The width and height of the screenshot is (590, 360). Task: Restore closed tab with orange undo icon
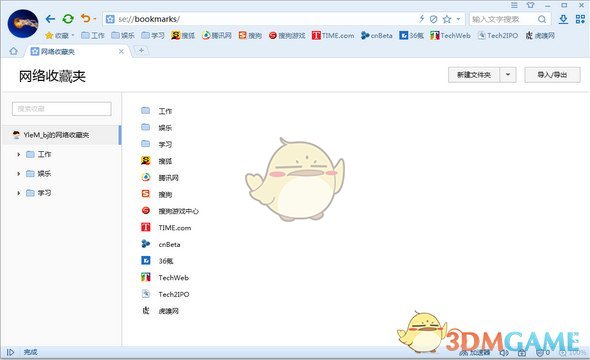tap(85, 18)
